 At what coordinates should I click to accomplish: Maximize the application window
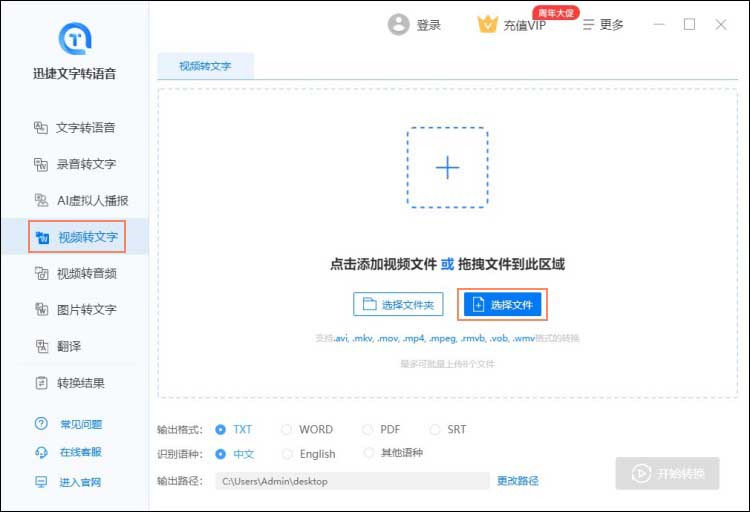tap(689, 24)
